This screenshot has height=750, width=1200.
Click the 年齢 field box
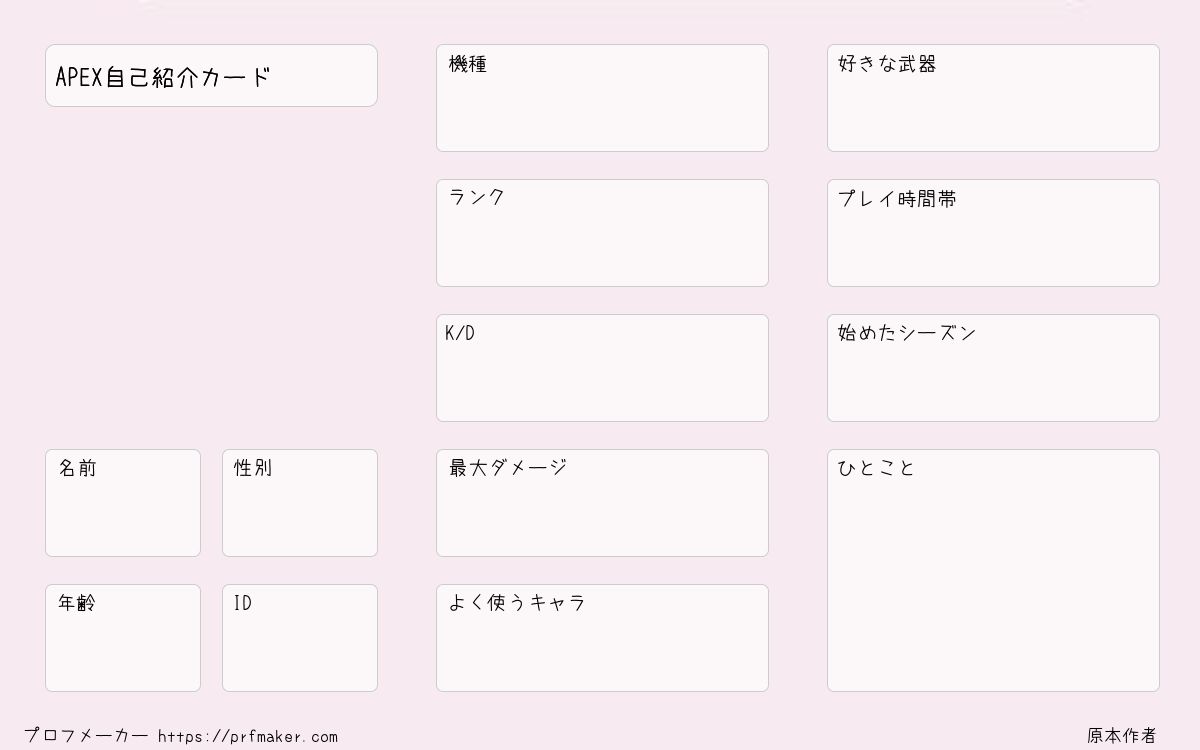[123, 638]
